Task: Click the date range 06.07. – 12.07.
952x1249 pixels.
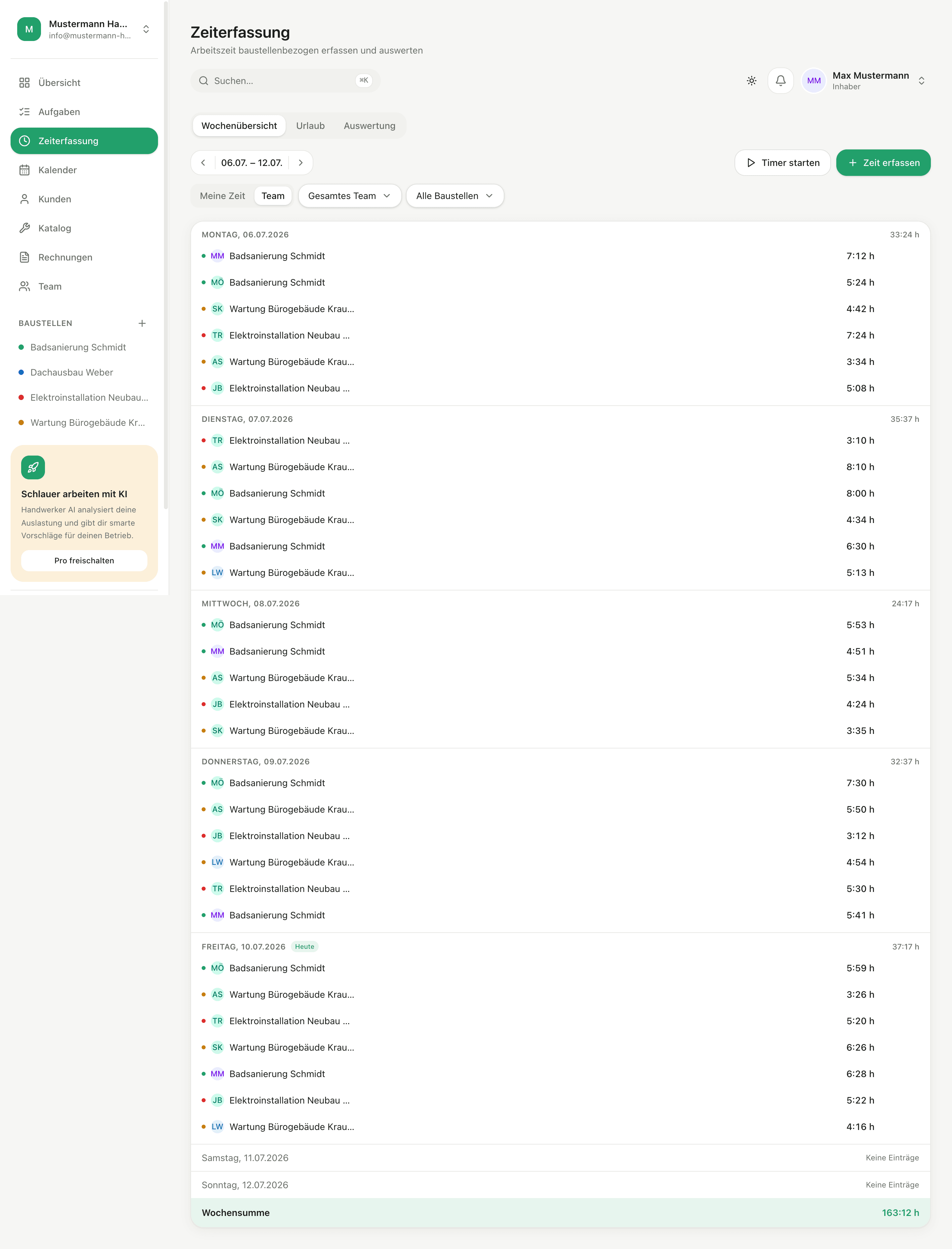Action: (252, 163)
